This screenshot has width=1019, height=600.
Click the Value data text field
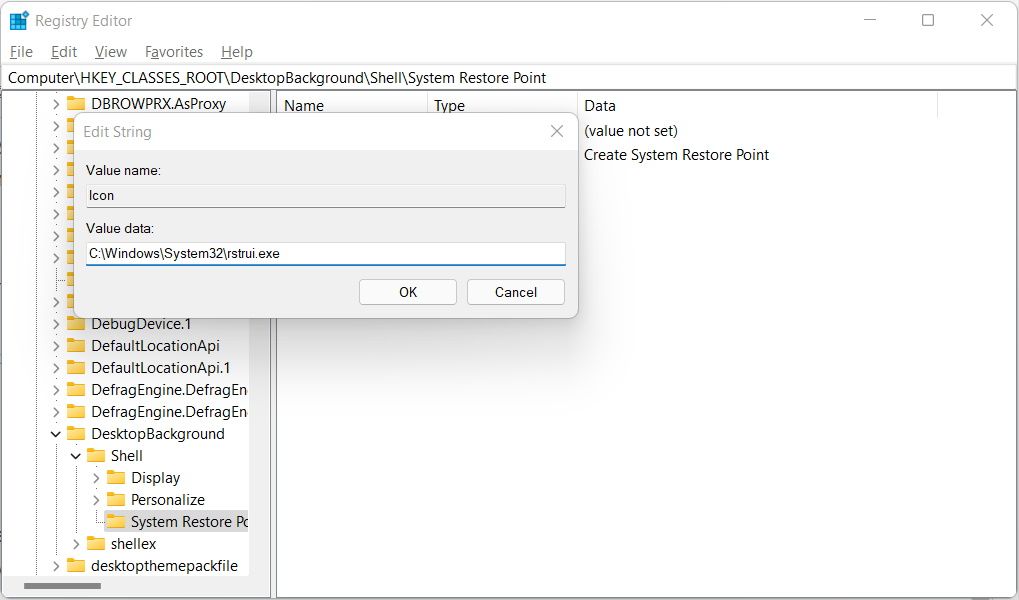326,254
